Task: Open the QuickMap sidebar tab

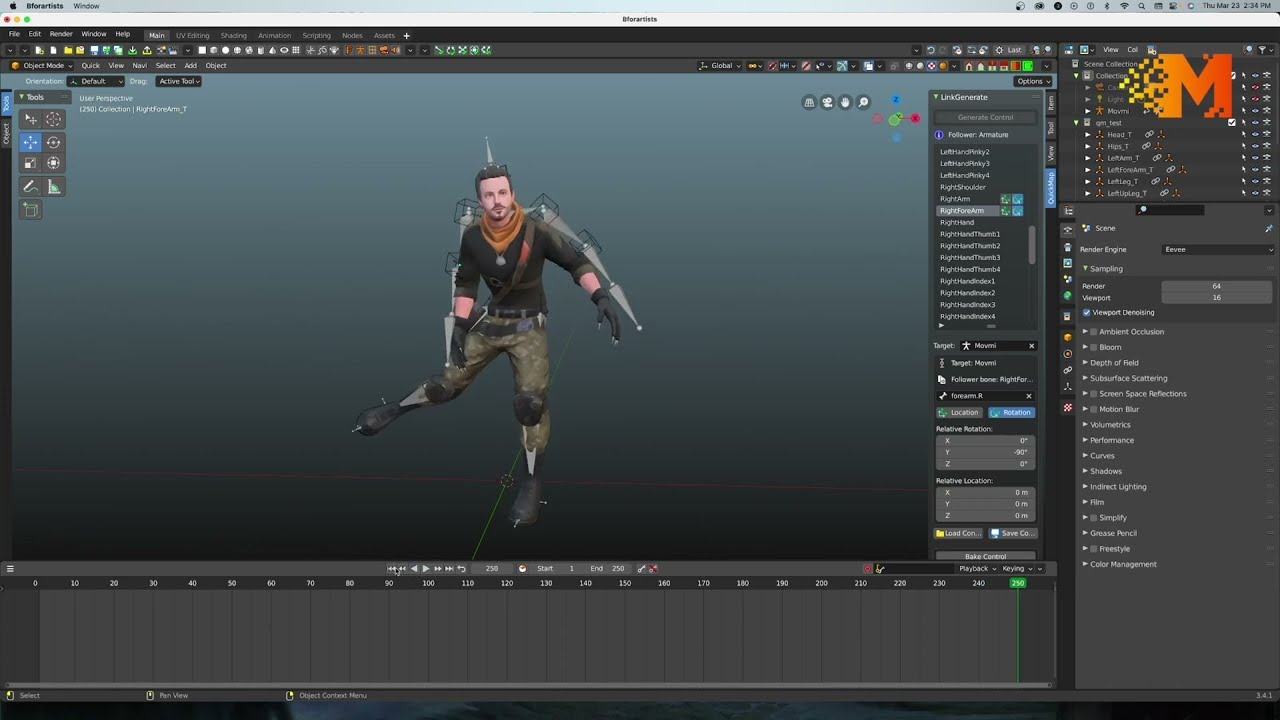Action: (1051, 187)
